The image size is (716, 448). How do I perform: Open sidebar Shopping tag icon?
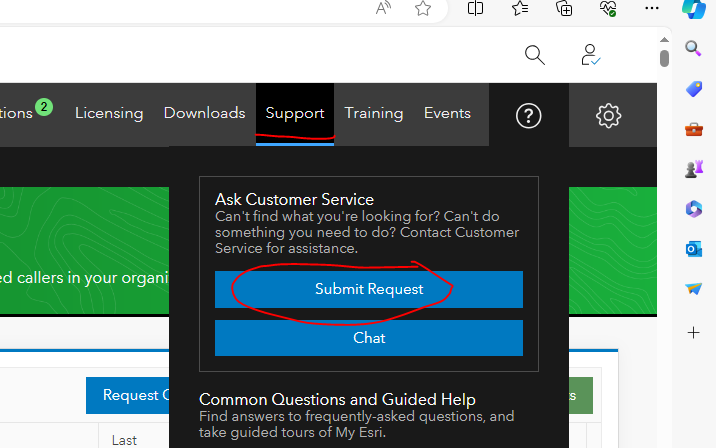pyautogui.click(x=694, y=89)
